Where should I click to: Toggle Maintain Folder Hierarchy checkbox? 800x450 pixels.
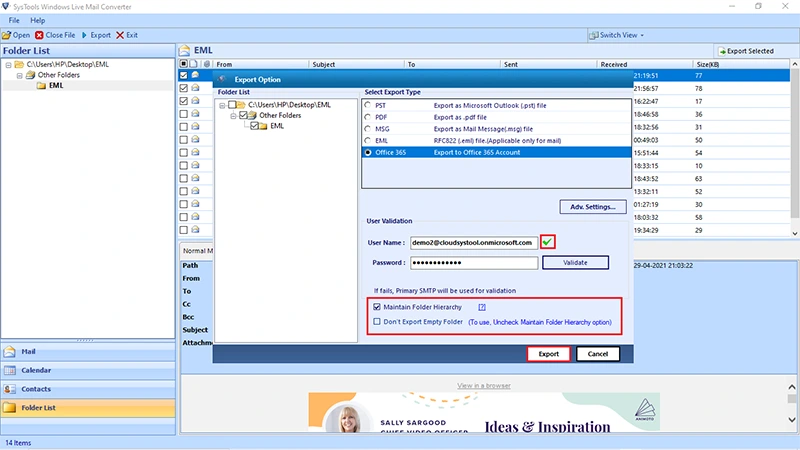(377, 307)
